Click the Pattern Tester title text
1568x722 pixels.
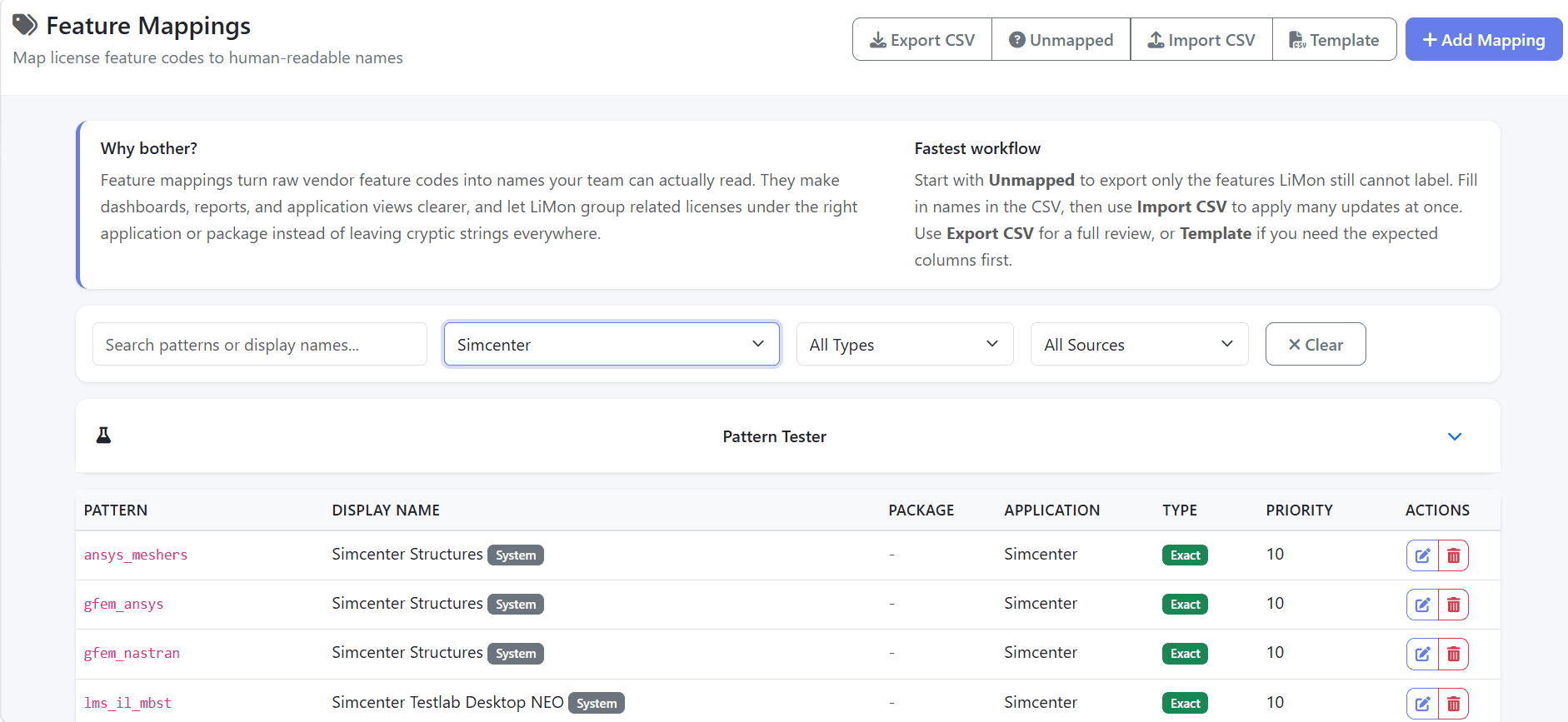click(774, 436)
